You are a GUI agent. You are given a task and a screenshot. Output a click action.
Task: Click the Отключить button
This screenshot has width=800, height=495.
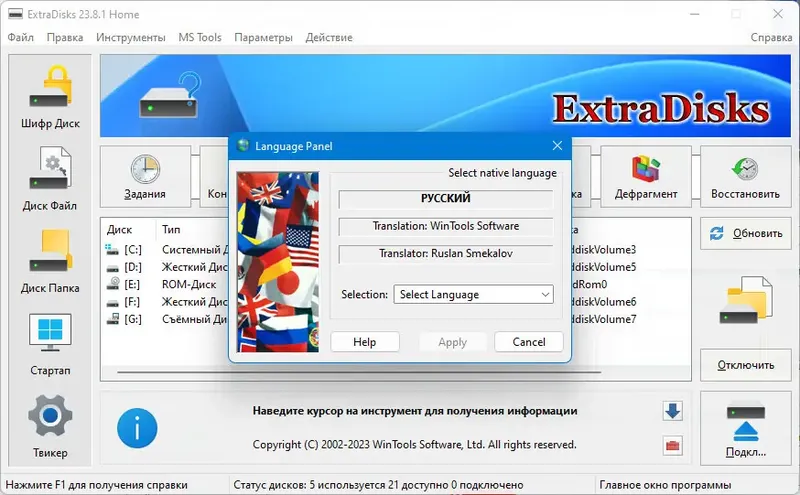[745, 365]
